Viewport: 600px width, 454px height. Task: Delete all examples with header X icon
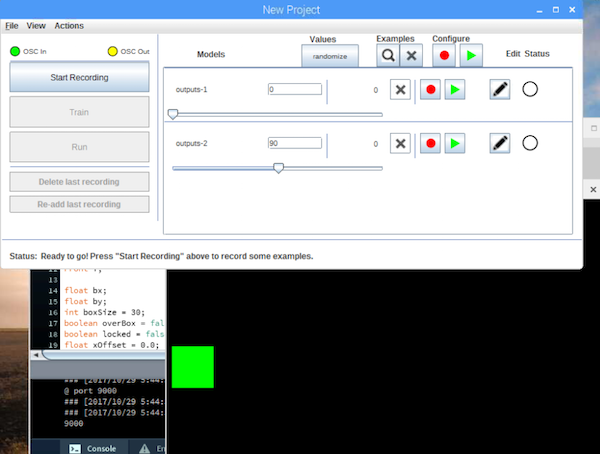click(411, 56)
